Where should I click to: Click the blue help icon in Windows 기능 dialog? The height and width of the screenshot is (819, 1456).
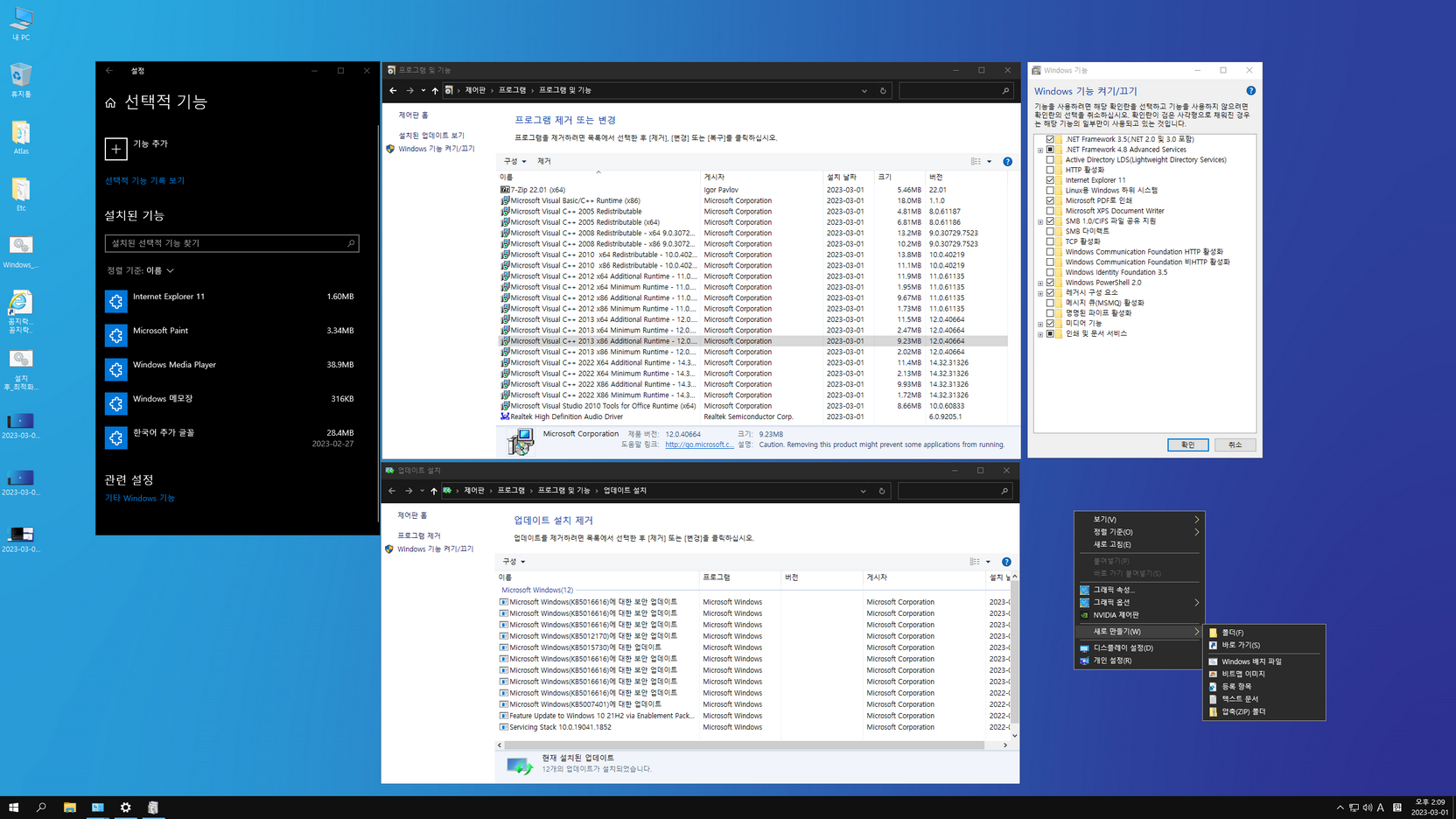(x=1251, y=91)
